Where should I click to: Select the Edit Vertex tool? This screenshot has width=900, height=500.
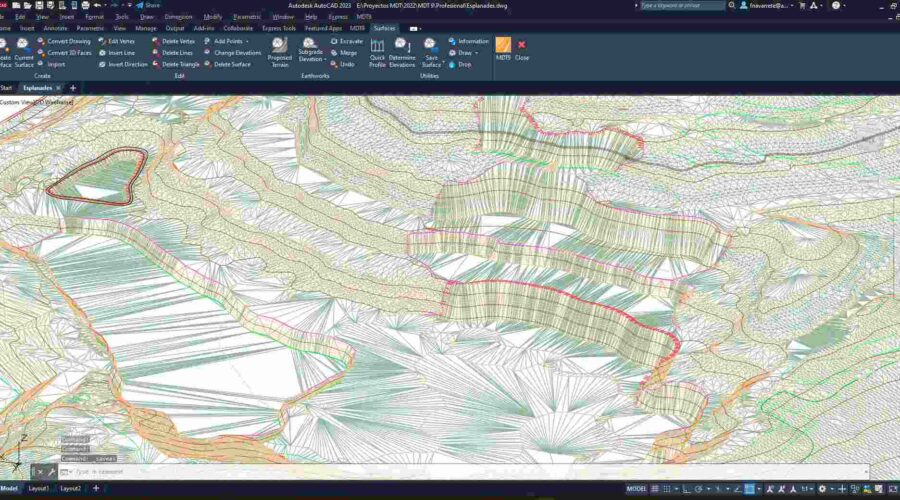[116, 41]
